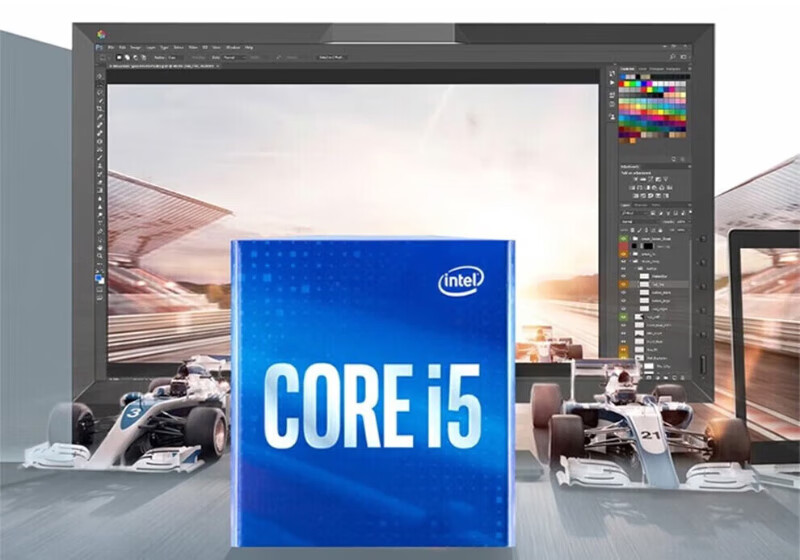Screen dimensions: 800x560
Task: Select the Subtract from selection mode icon
Action: pos(136,57)
